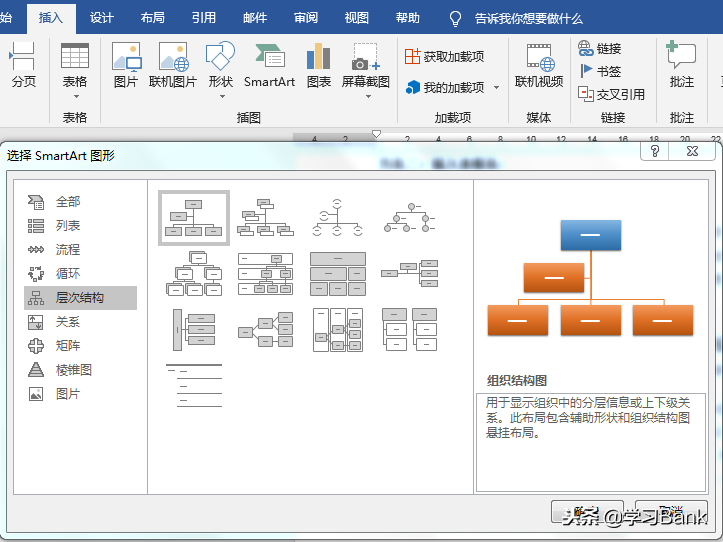Click the 链接 hyperlink button
Image resolution: width=723 pixels, height=542 pixels.
click(x=599, y=48)
